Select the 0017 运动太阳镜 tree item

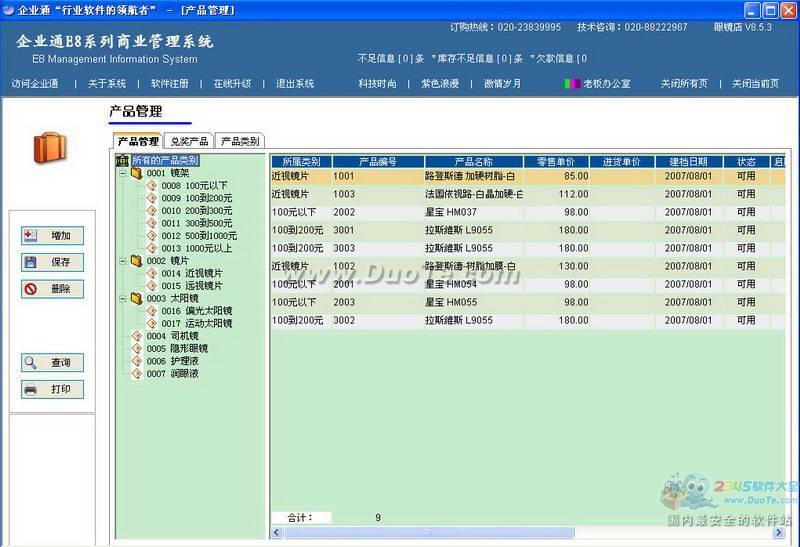pos(197,324)
